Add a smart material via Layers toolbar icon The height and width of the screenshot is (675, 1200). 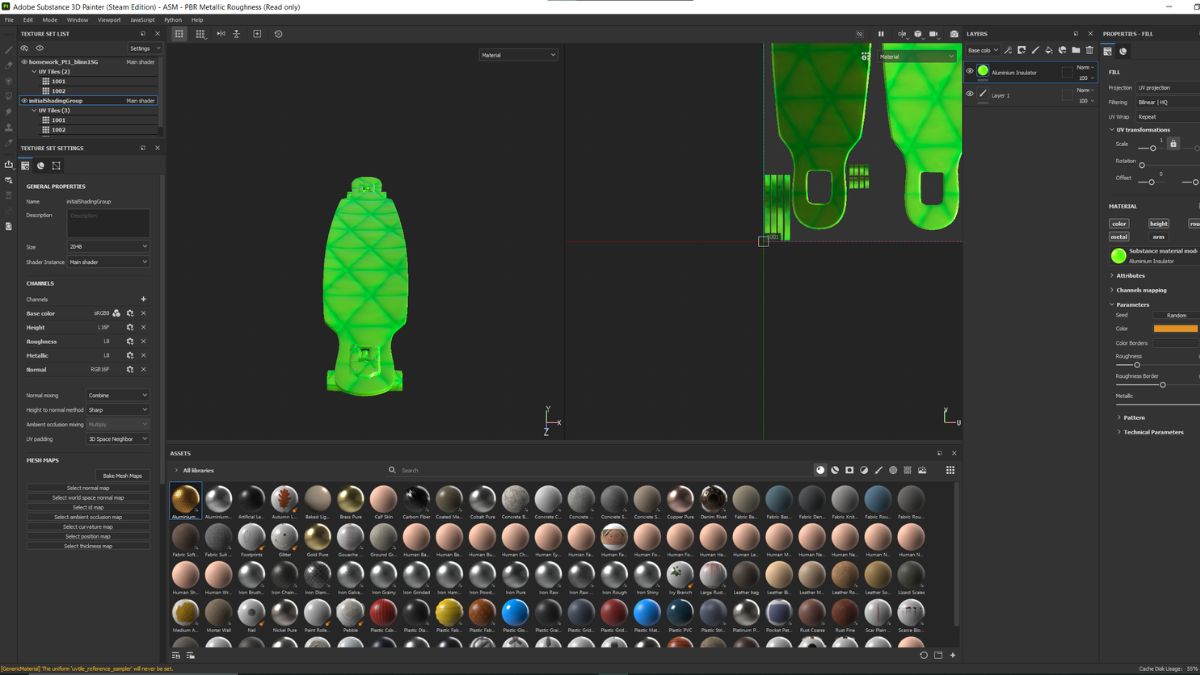coord(1062,50)
